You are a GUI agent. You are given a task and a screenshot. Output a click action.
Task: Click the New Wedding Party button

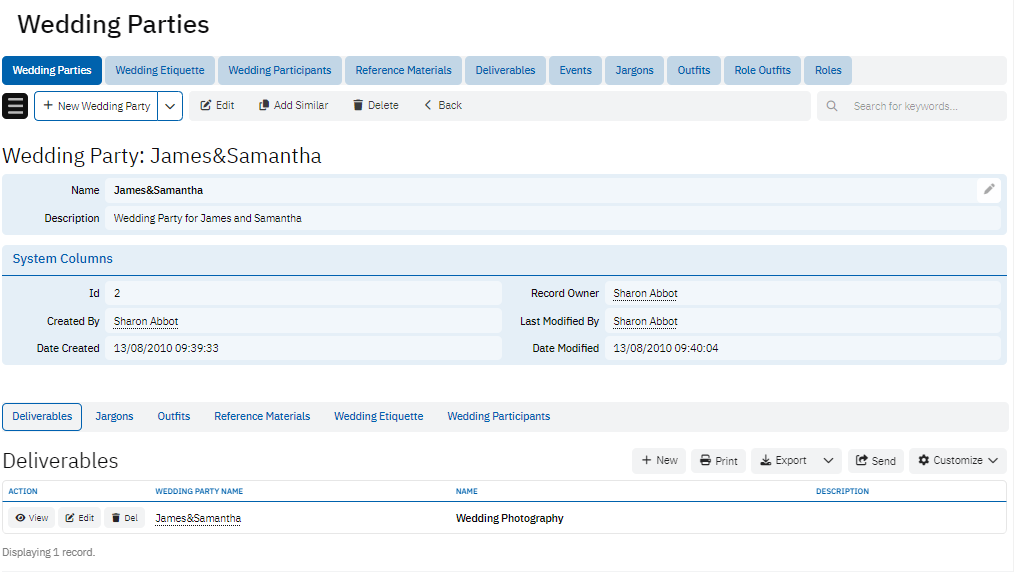pos(96,106)
